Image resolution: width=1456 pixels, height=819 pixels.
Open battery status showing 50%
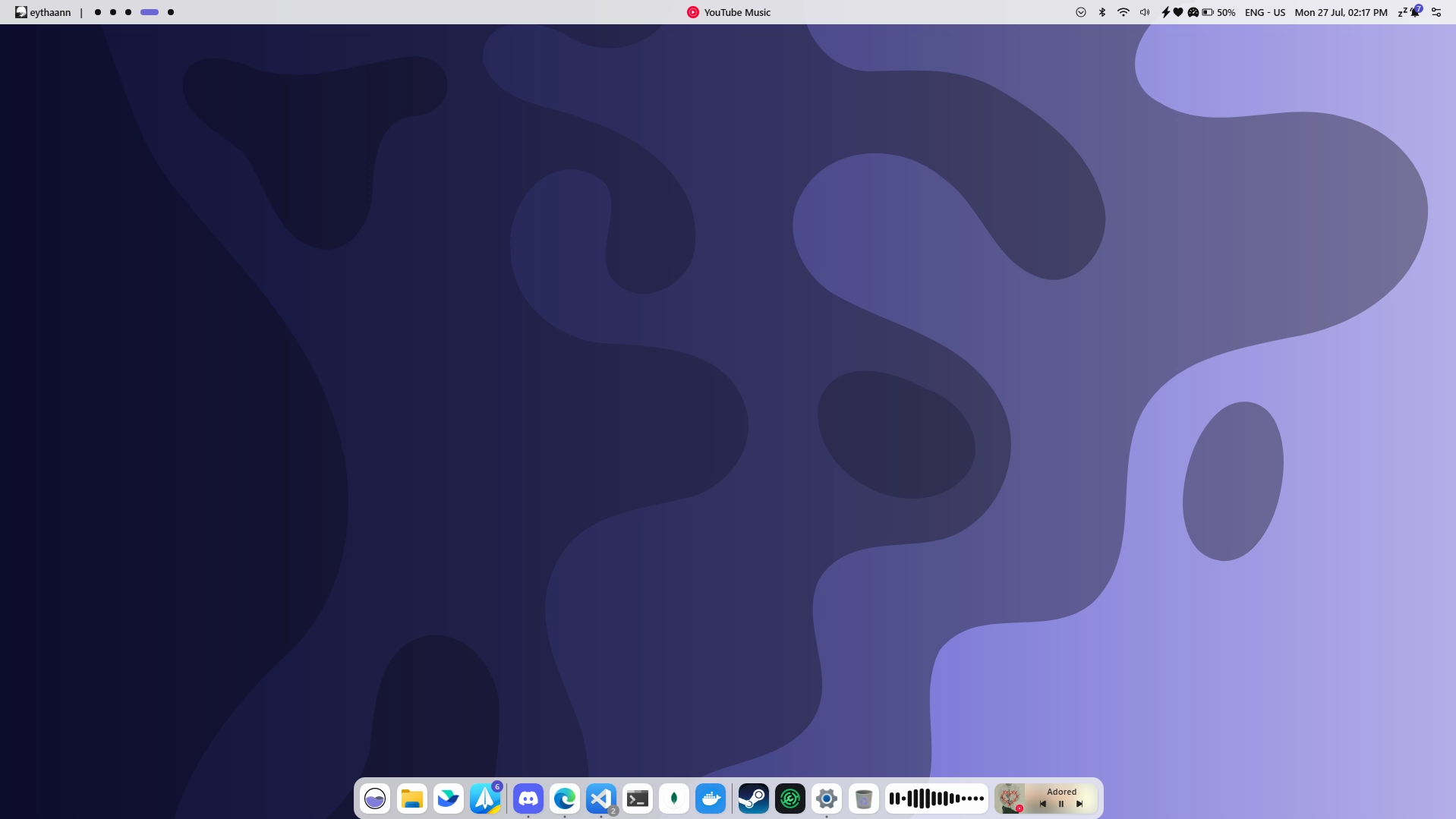[1219, 12]
